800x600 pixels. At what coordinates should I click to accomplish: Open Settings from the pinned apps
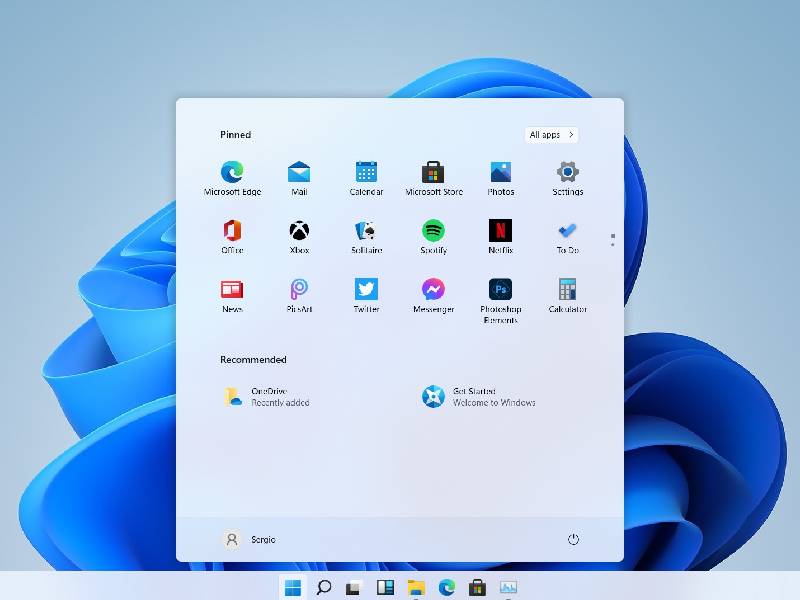[x=566, y=172]
